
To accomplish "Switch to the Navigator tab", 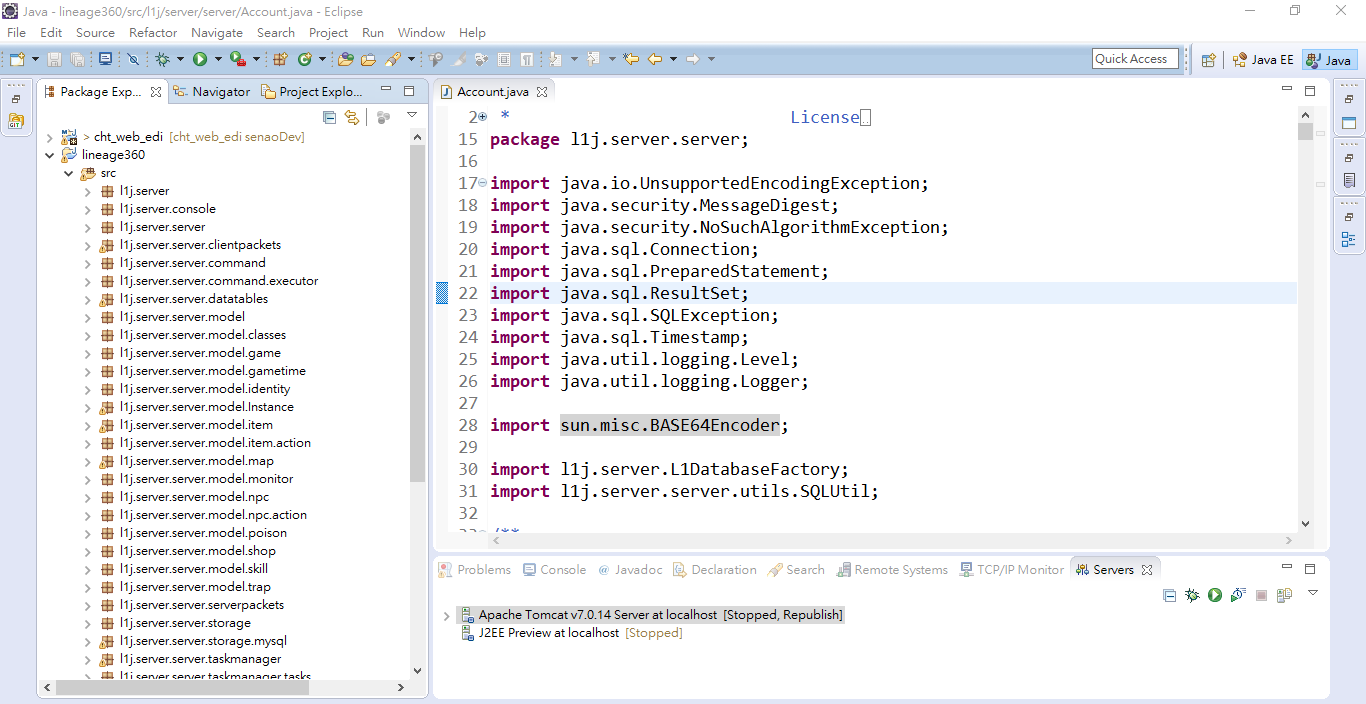I will pos(212,91).
